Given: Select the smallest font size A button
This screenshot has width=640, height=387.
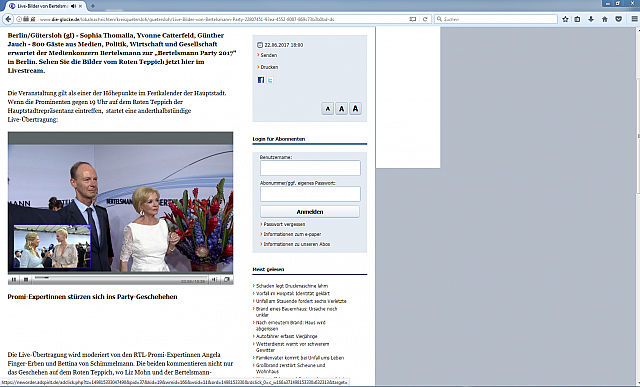Looking at the screenshot, I should coord(327,109).
